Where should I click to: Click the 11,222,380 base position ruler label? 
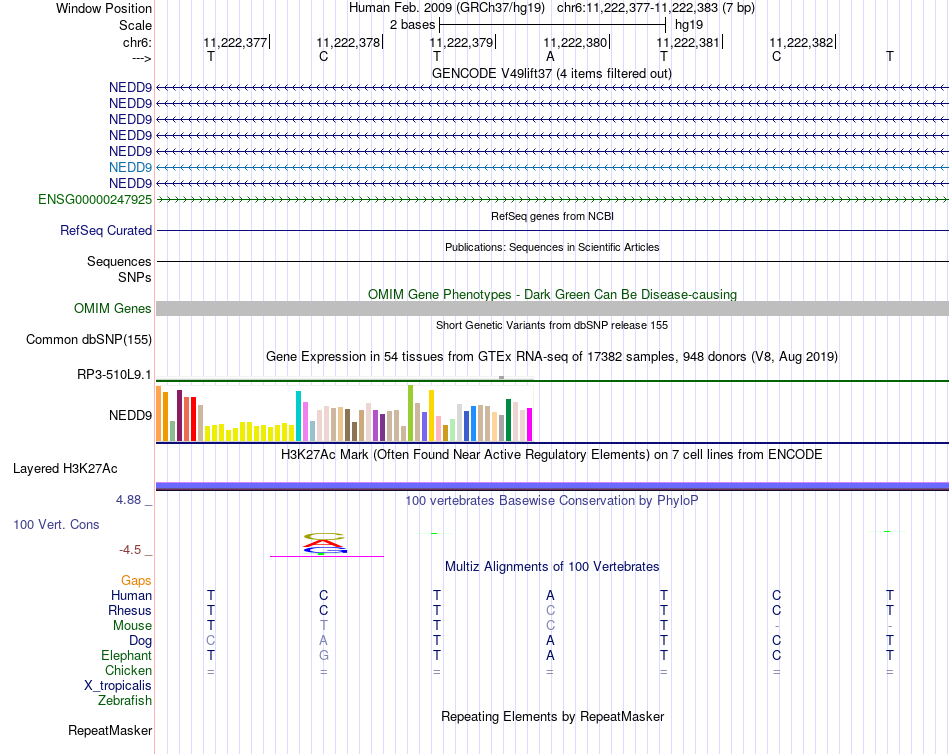coord(574,42)
